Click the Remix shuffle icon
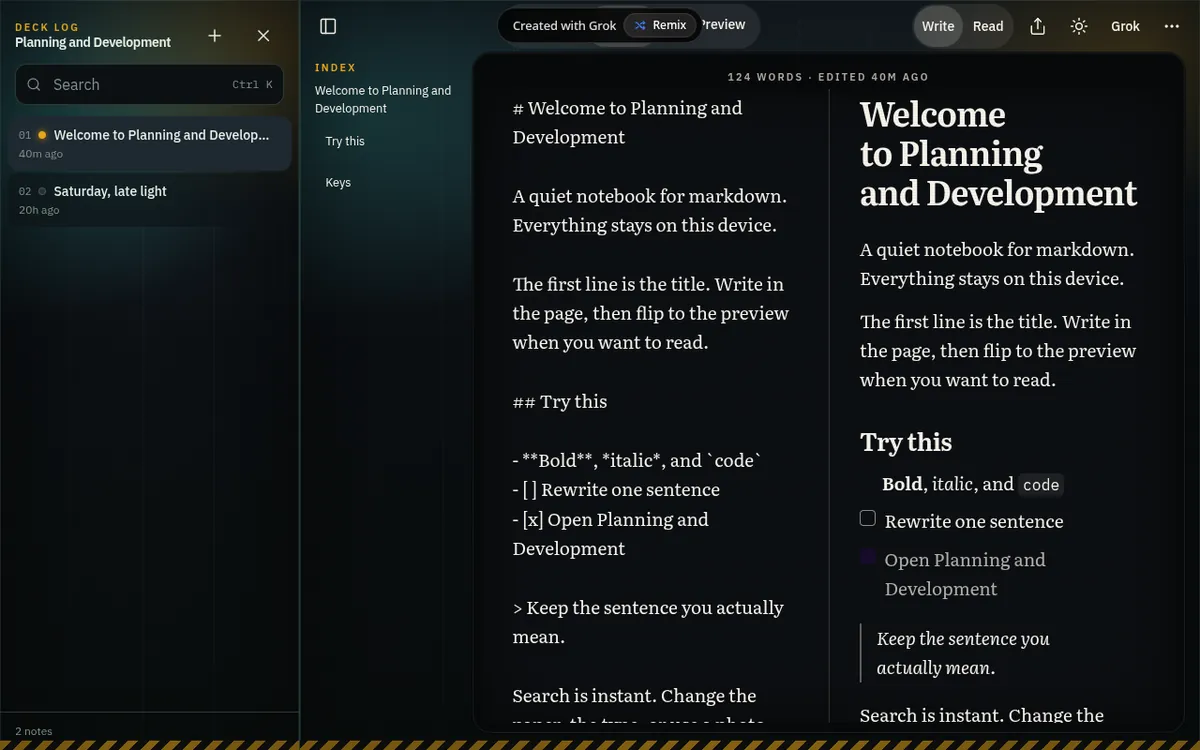The image size is (1200, 750). pyautogui.click(x=640, y=25)
